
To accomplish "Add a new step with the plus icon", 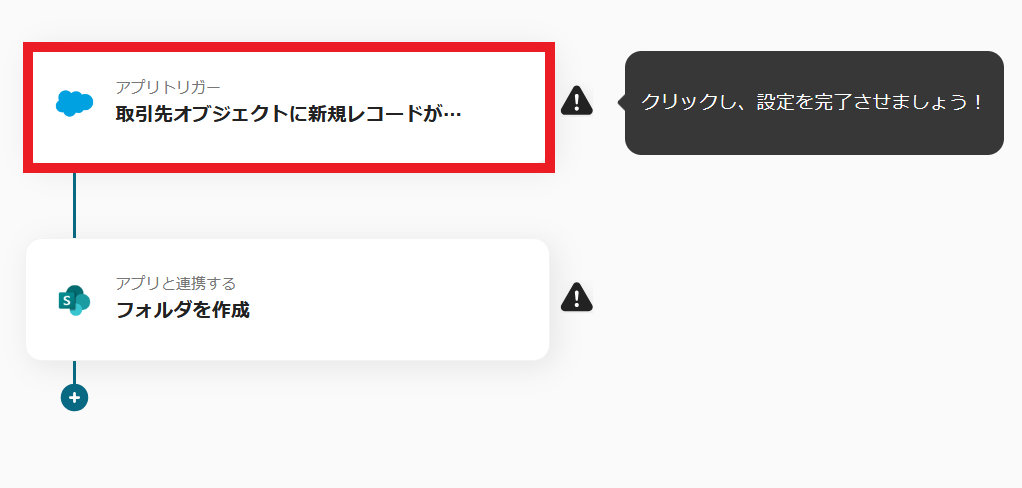I will coord(74,397).
